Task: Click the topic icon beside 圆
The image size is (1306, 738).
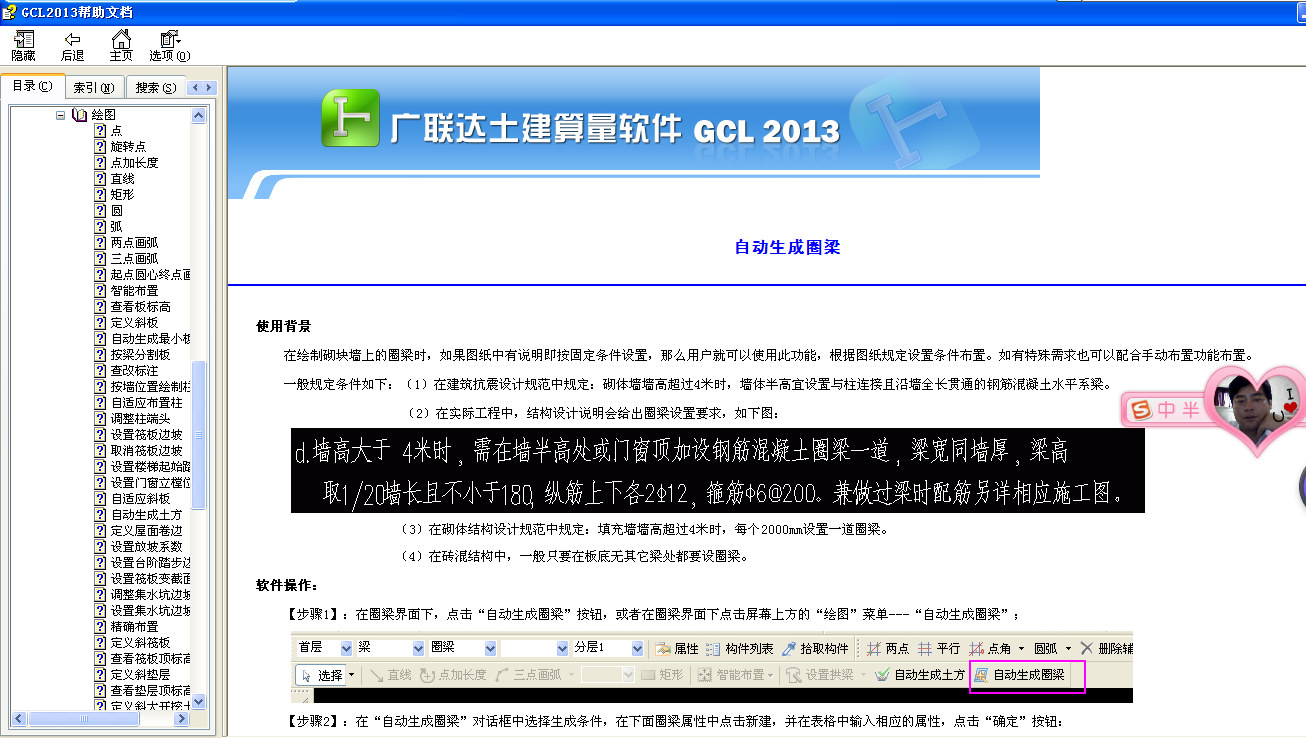Action: pyautogui.click(x=100, y=211)
